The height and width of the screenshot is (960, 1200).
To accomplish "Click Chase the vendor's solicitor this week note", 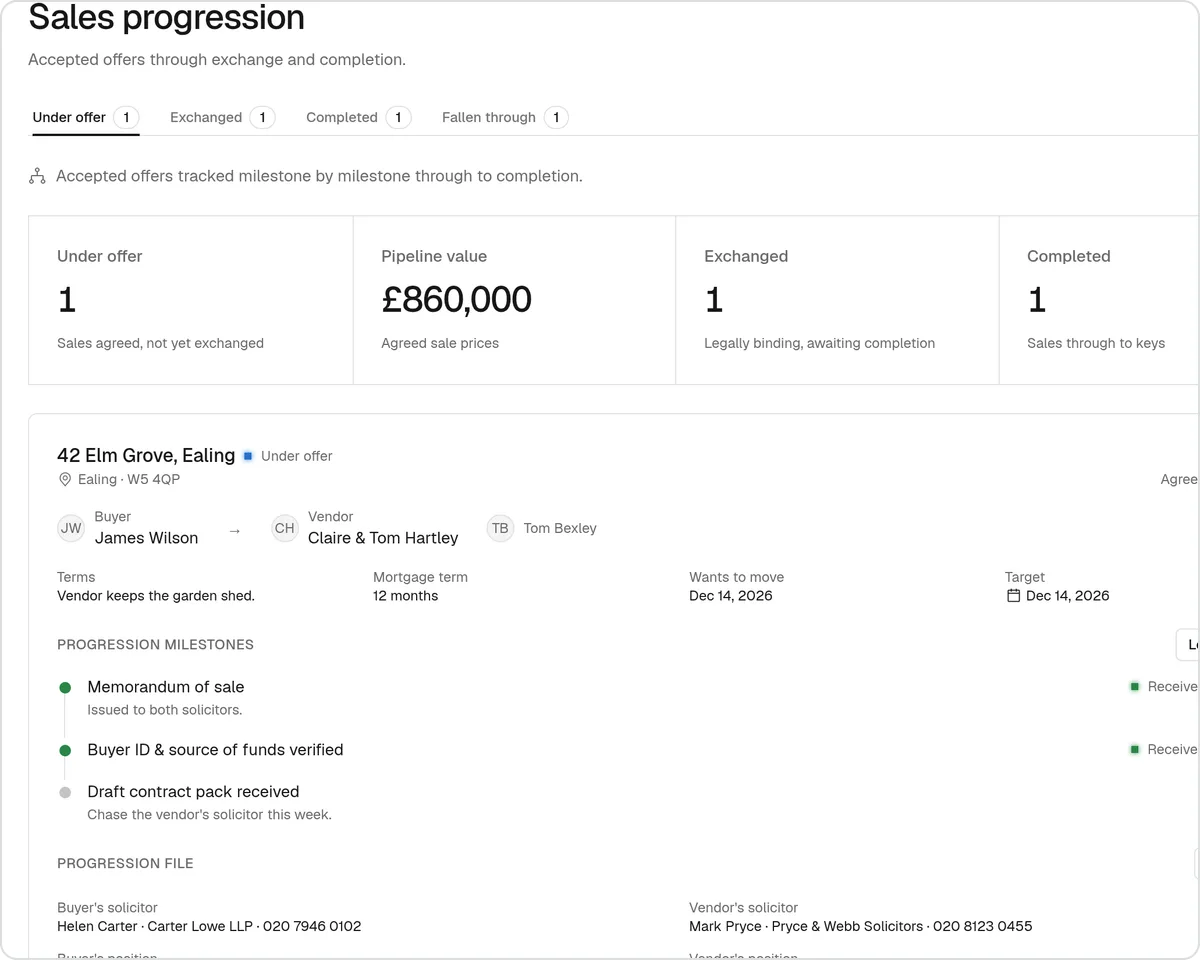I will point(209,815).
